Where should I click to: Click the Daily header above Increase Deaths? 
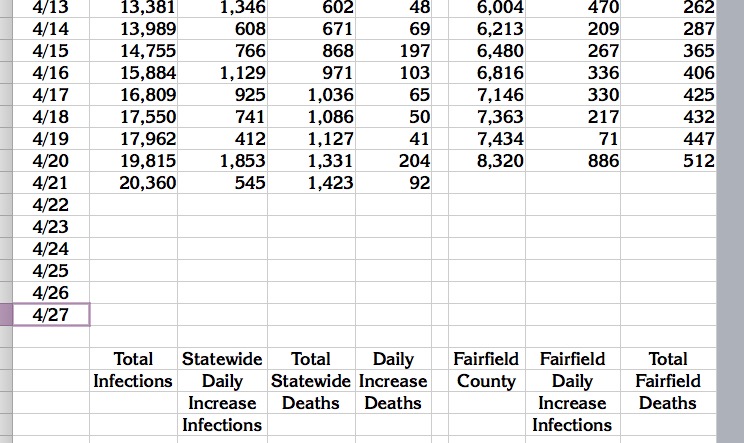pos(393,359)
